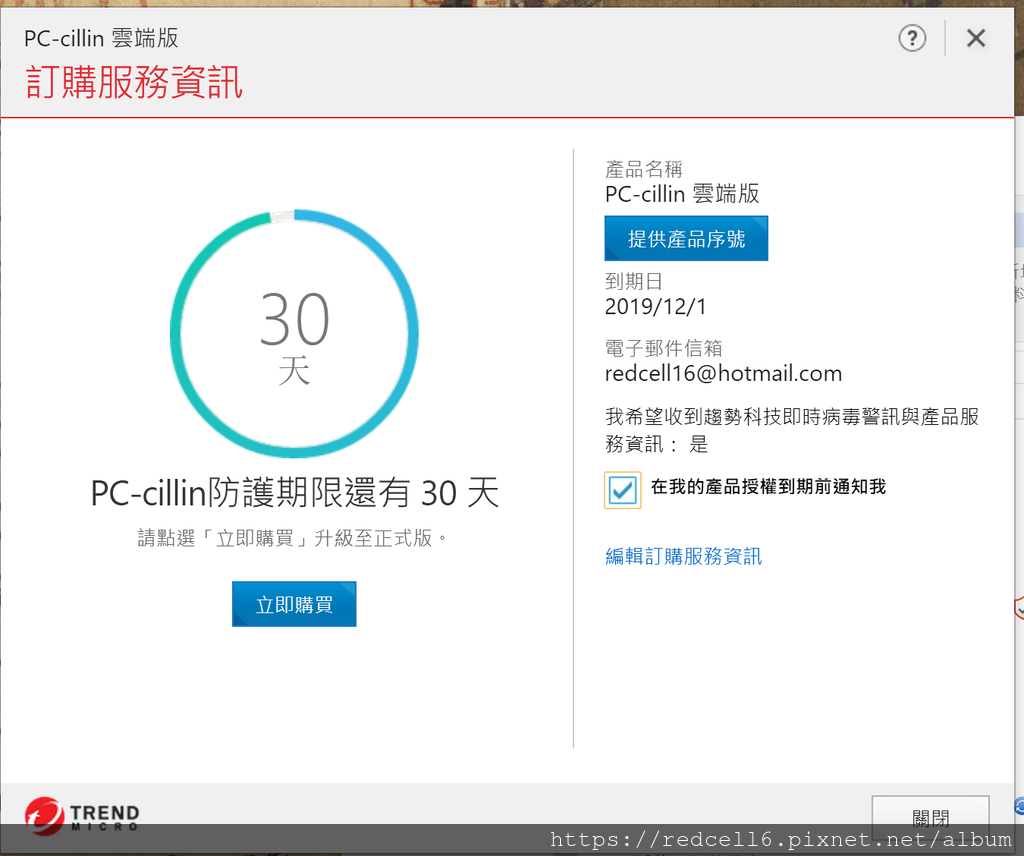The image size is (1024, 856).
Task: Close the PC-cillin subscription window
Action: (x=976, y=39)
